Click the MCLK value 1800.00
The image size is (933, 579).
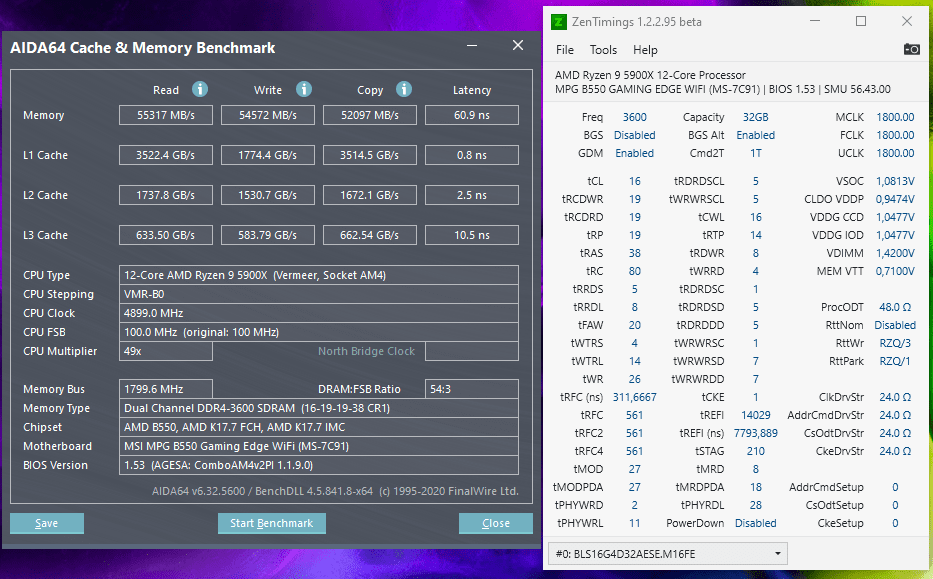[895, 117]
